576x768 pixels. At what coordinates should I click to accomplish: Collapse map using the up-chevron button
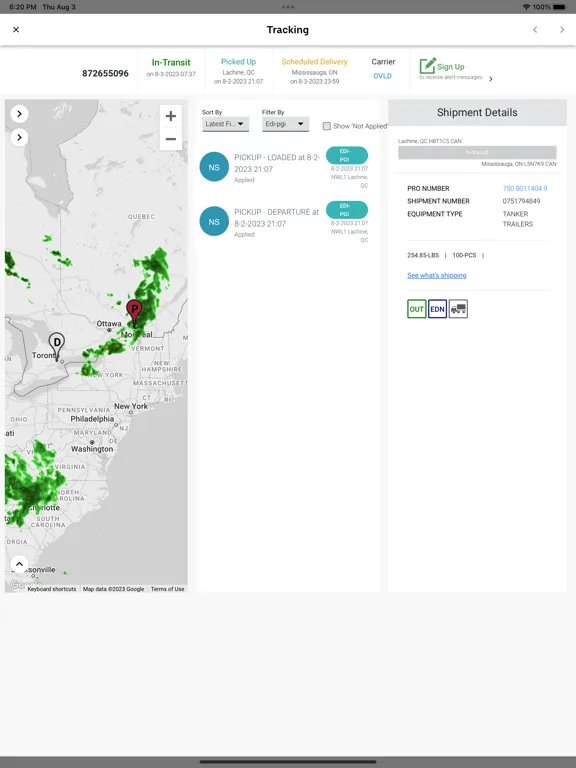click(19, 564)
